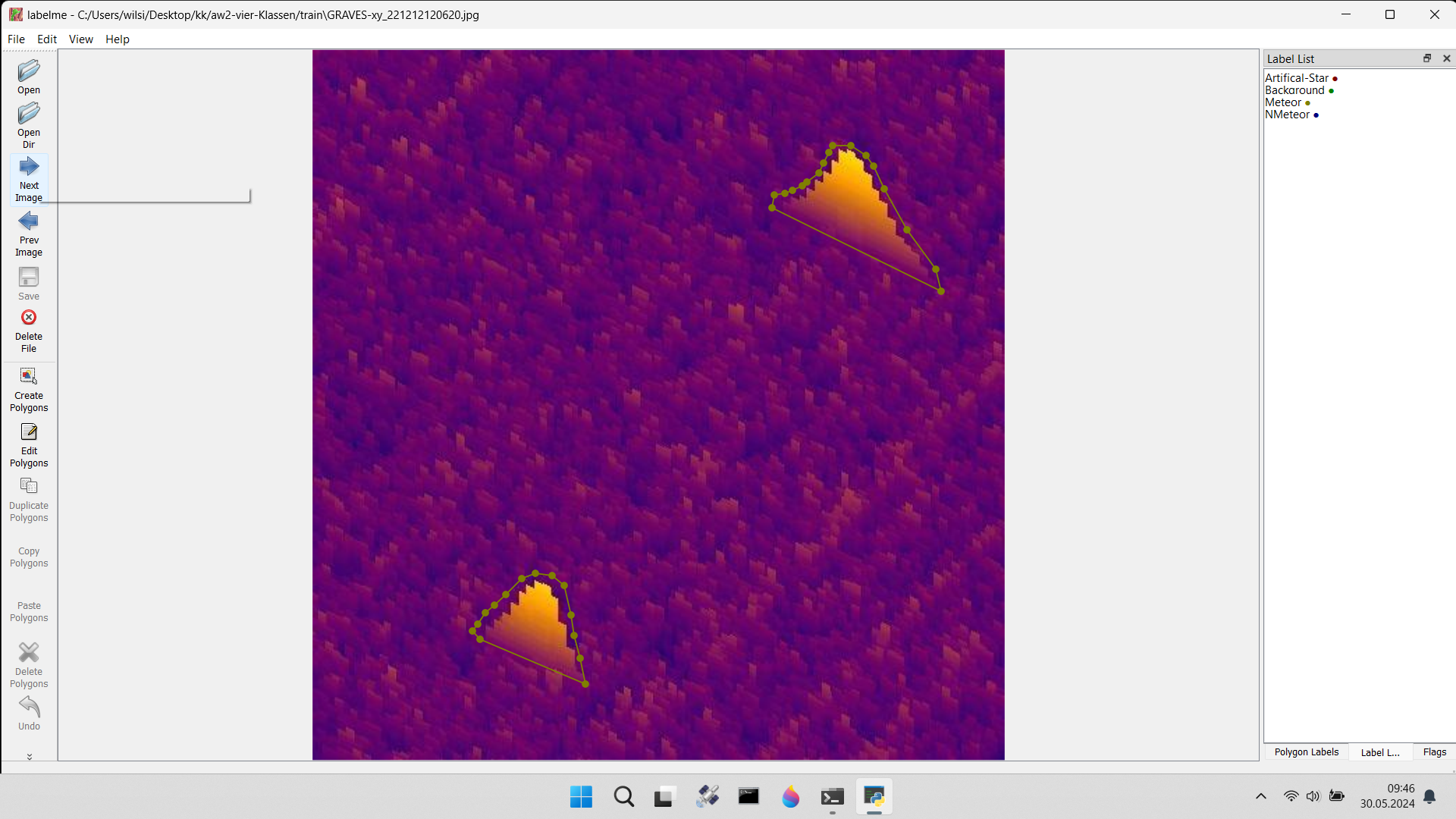Open the Windows Start menu

point(581,797)
